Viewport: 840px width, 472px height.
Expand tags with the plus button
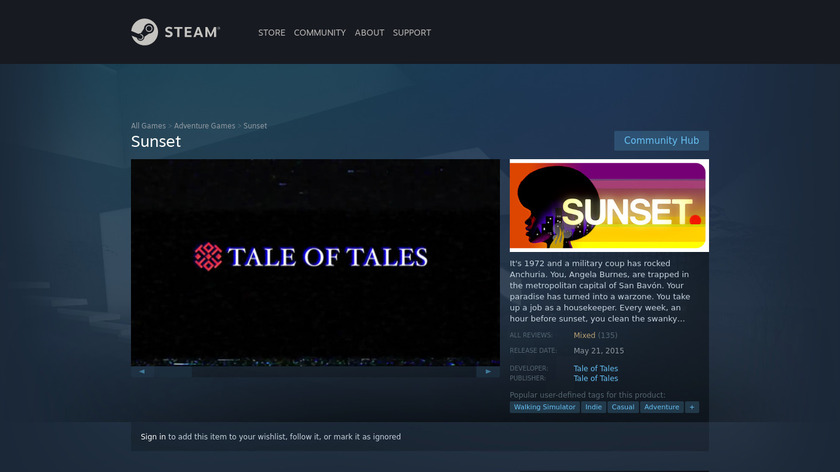692,407
